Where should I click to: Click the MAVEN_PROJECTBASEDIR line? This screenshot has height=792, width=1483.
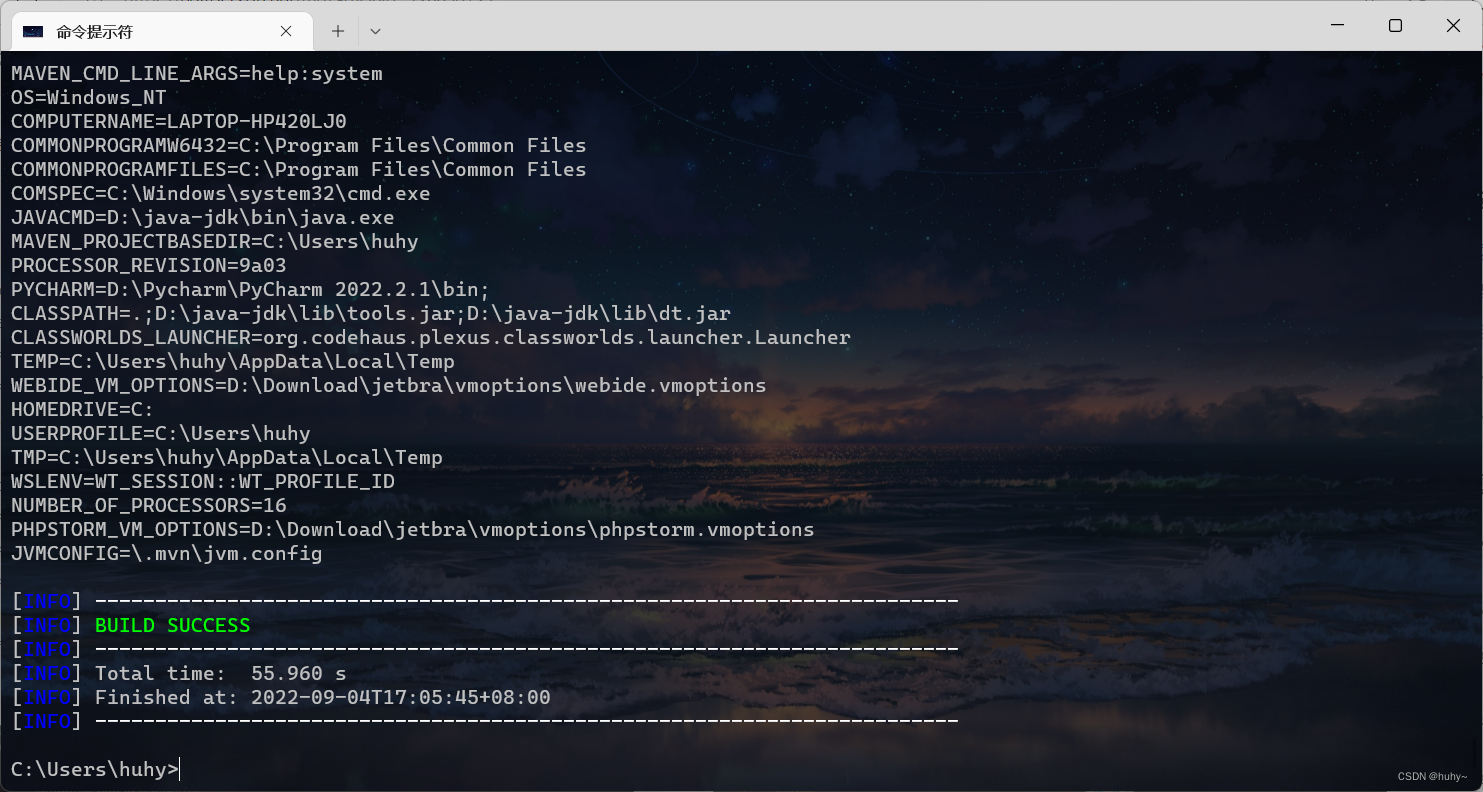click(x=215, y=241)
